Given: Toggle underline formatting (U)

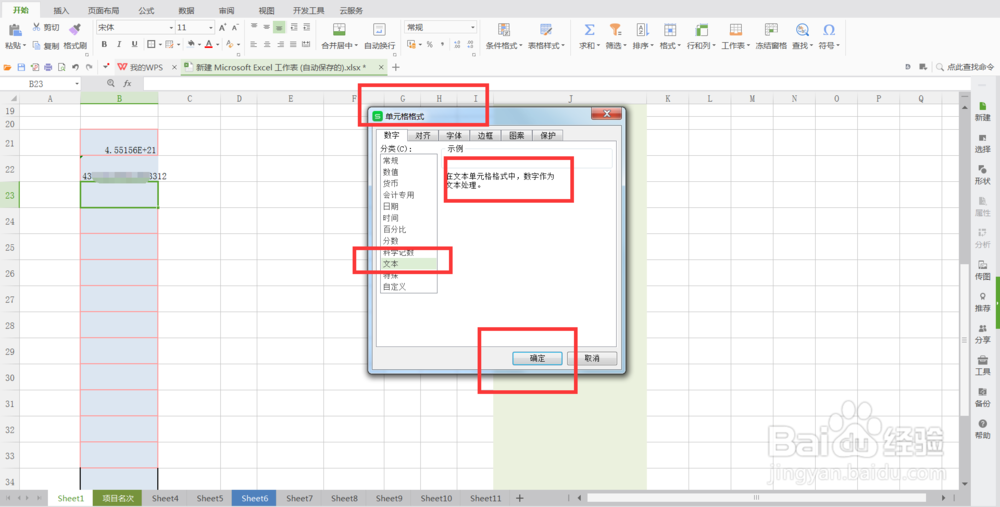Looking at the screenshot, I should [x=134, y=45].
